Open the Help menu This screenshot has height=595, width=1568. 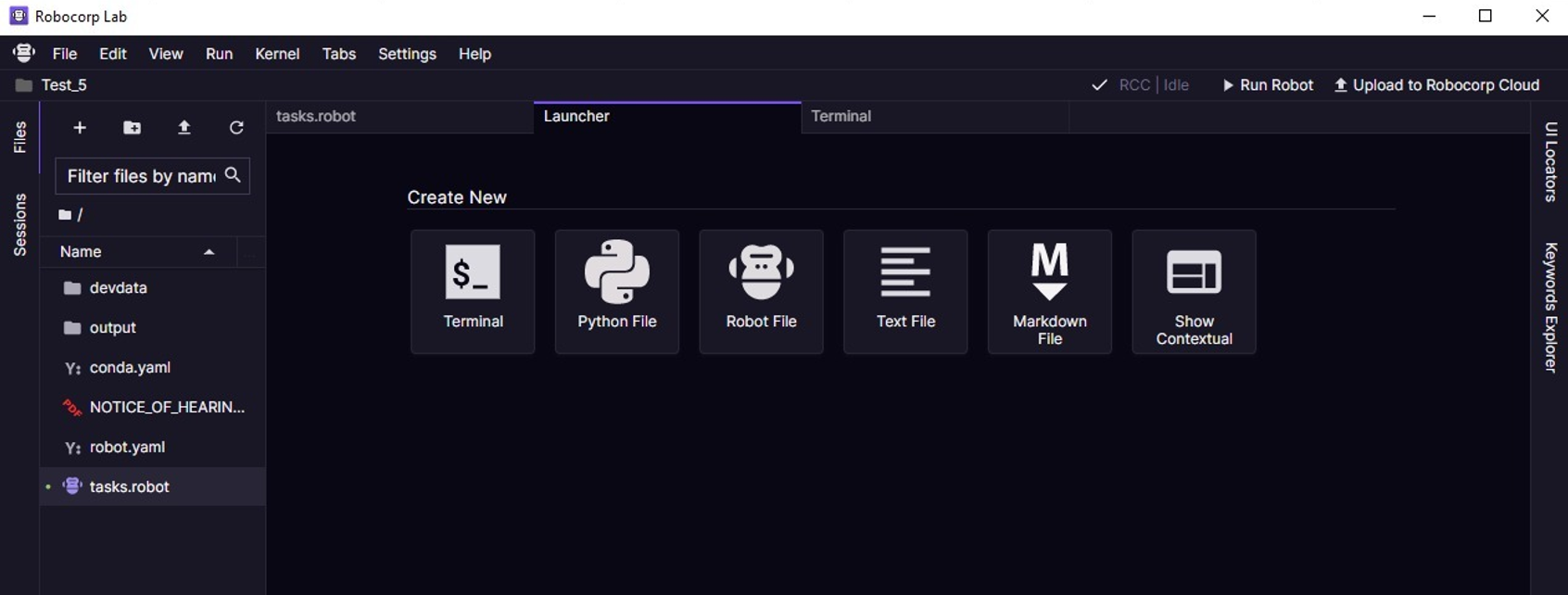pos(474,54)
